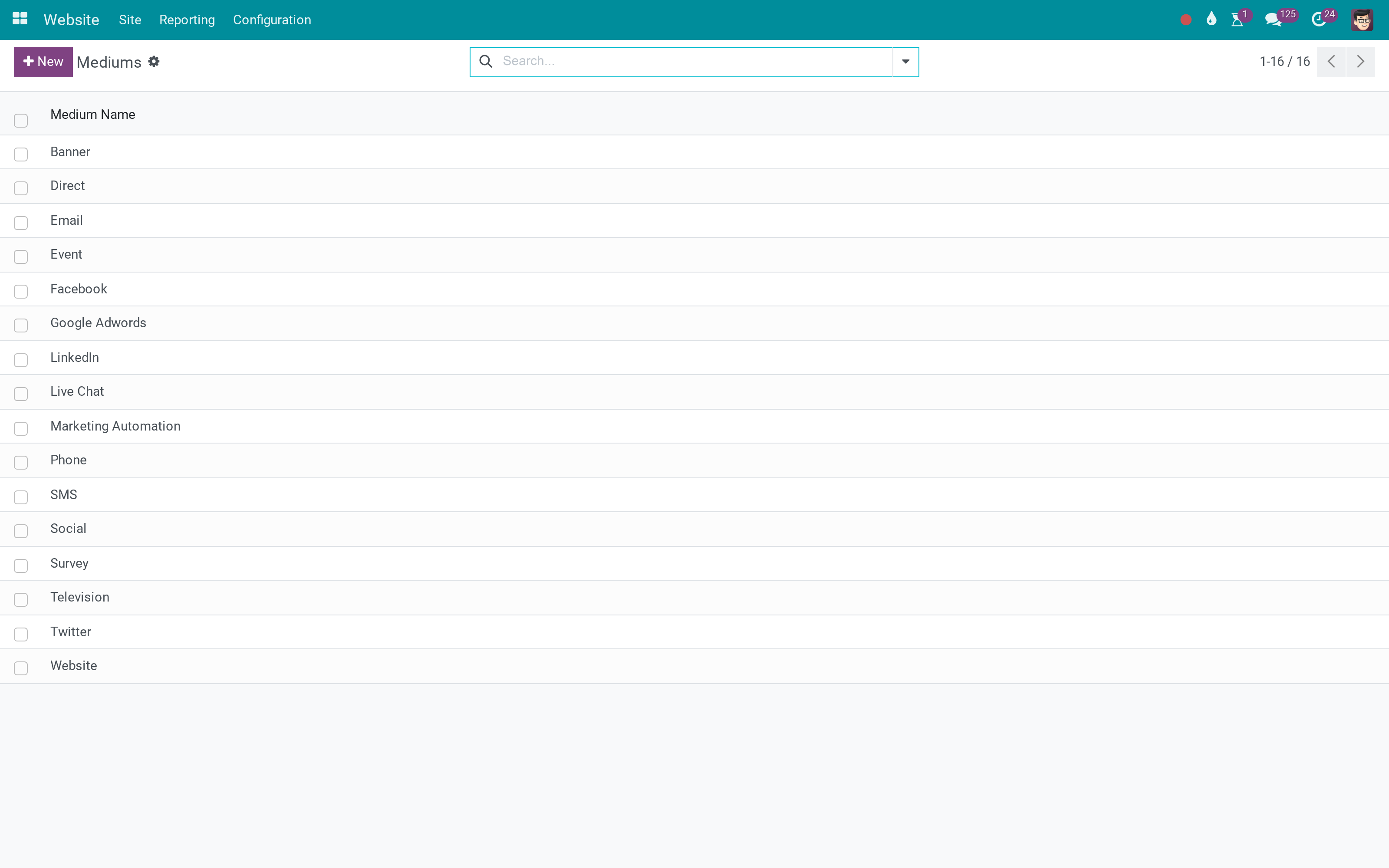Click the 1-16 / 16 pager counter
Viewport: 1389px width, 868px height.
[x=1284, y=62]
